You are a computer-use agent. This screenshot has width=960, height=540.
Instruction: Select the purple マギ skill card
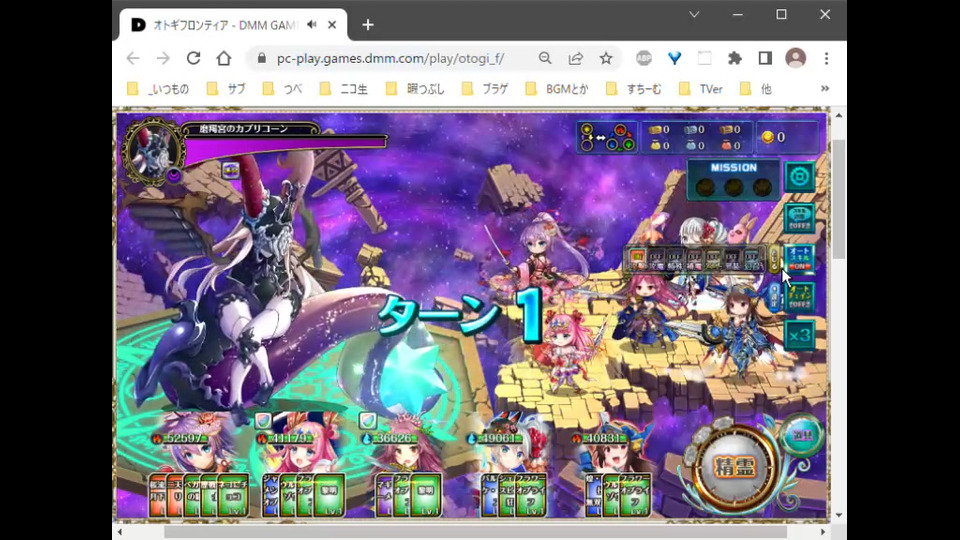point(384,495)
